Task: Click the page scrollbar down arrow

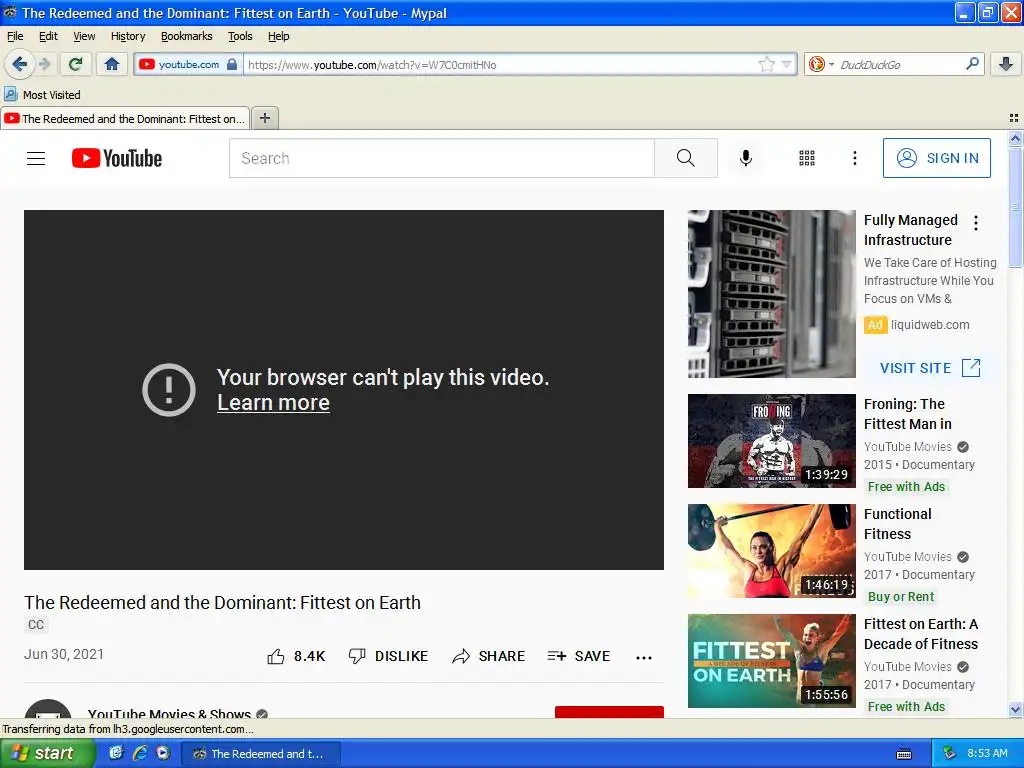Action: tap(1015, 709)
